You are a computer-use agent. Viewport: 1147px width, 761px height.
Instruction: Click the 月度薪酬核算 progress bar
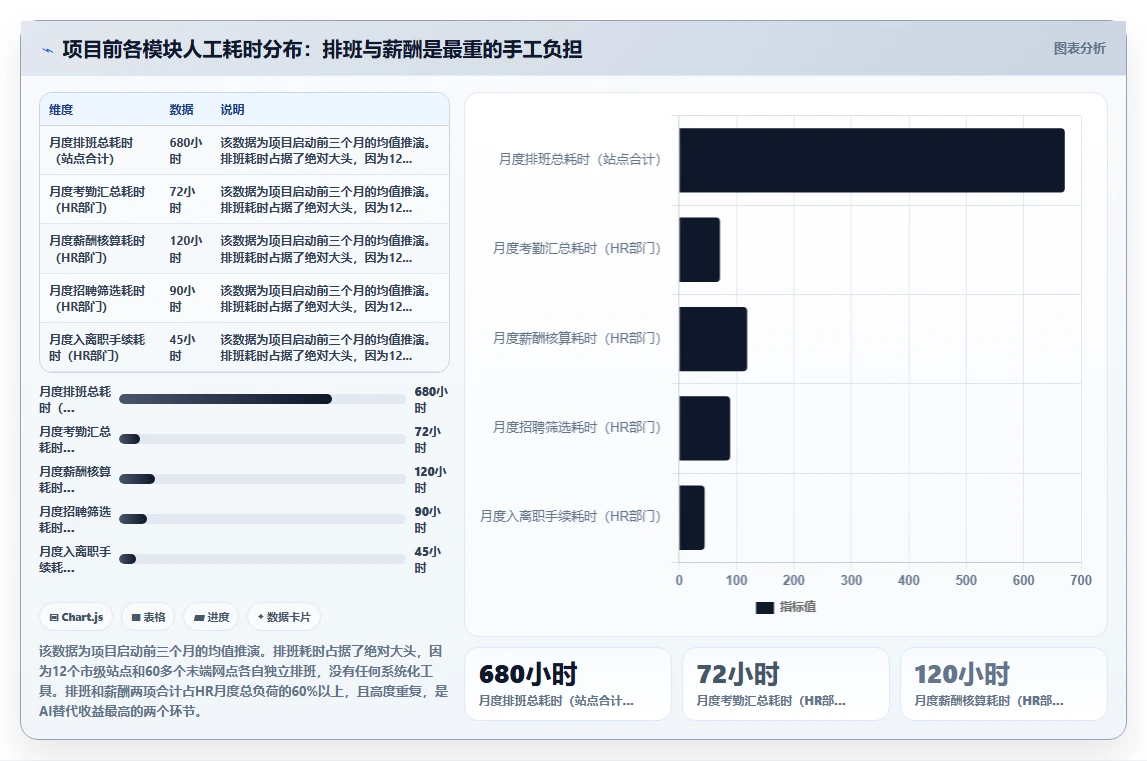point(262,479)
